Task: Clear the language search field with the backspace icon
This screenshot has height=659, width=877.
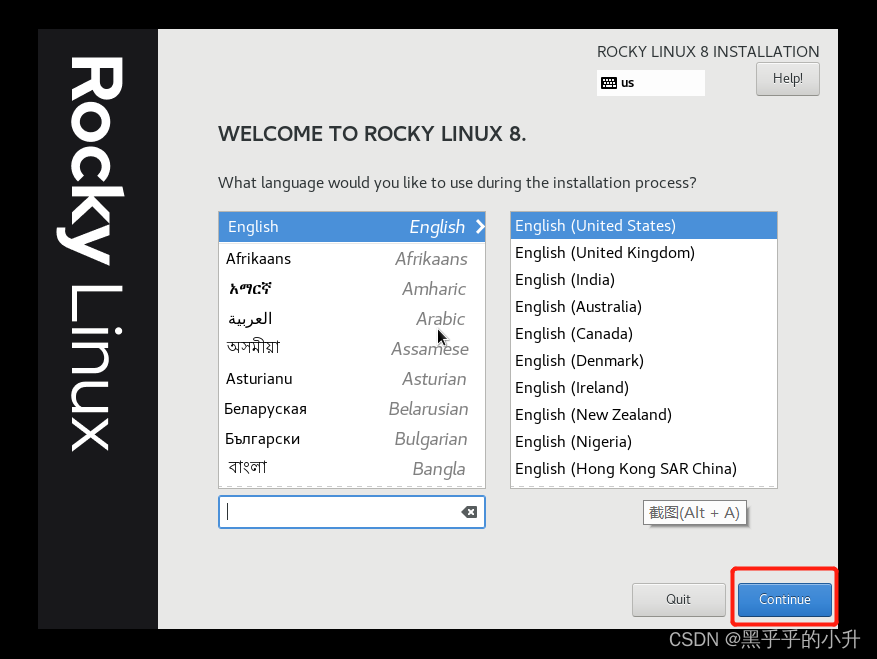Action: 469,512
